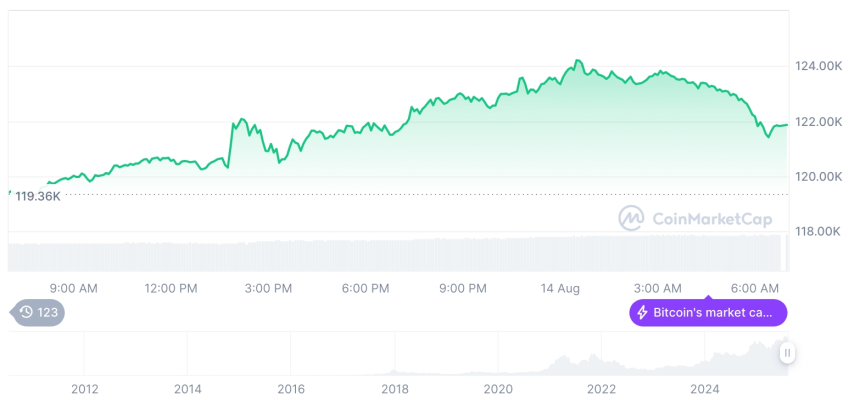
Task: Select 2012 on the history navigator
Action: pyautogui.click(x=84, y=388)
